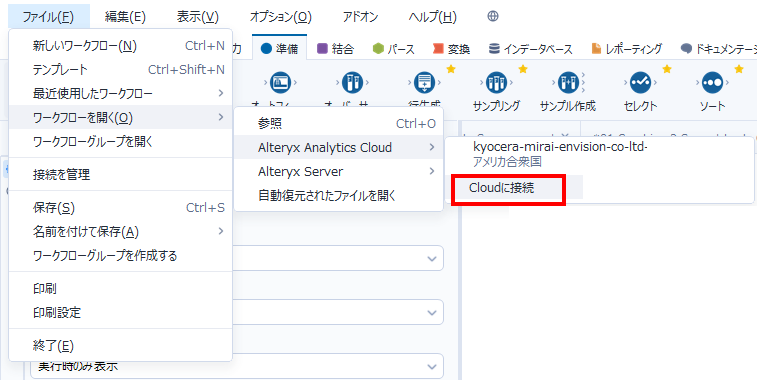Image resolution: width=757 pixels, height=380 pixels.
Task: Select the サンプリング tool icon
Action: [496, 83]
